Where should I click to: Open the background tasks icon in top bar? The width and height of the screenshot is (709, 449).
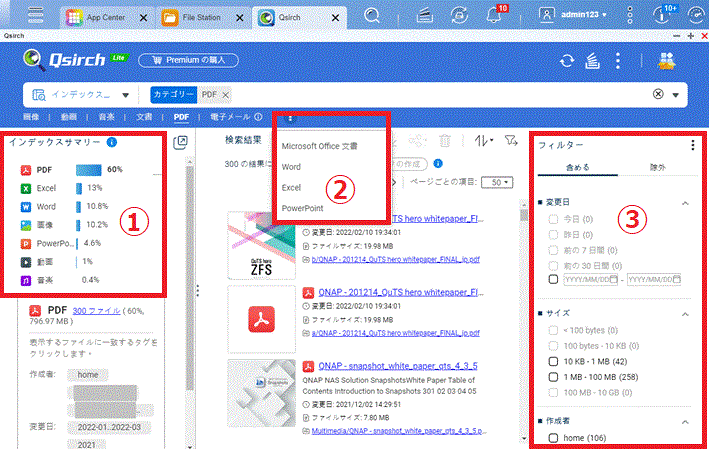[x=424, y=15]
